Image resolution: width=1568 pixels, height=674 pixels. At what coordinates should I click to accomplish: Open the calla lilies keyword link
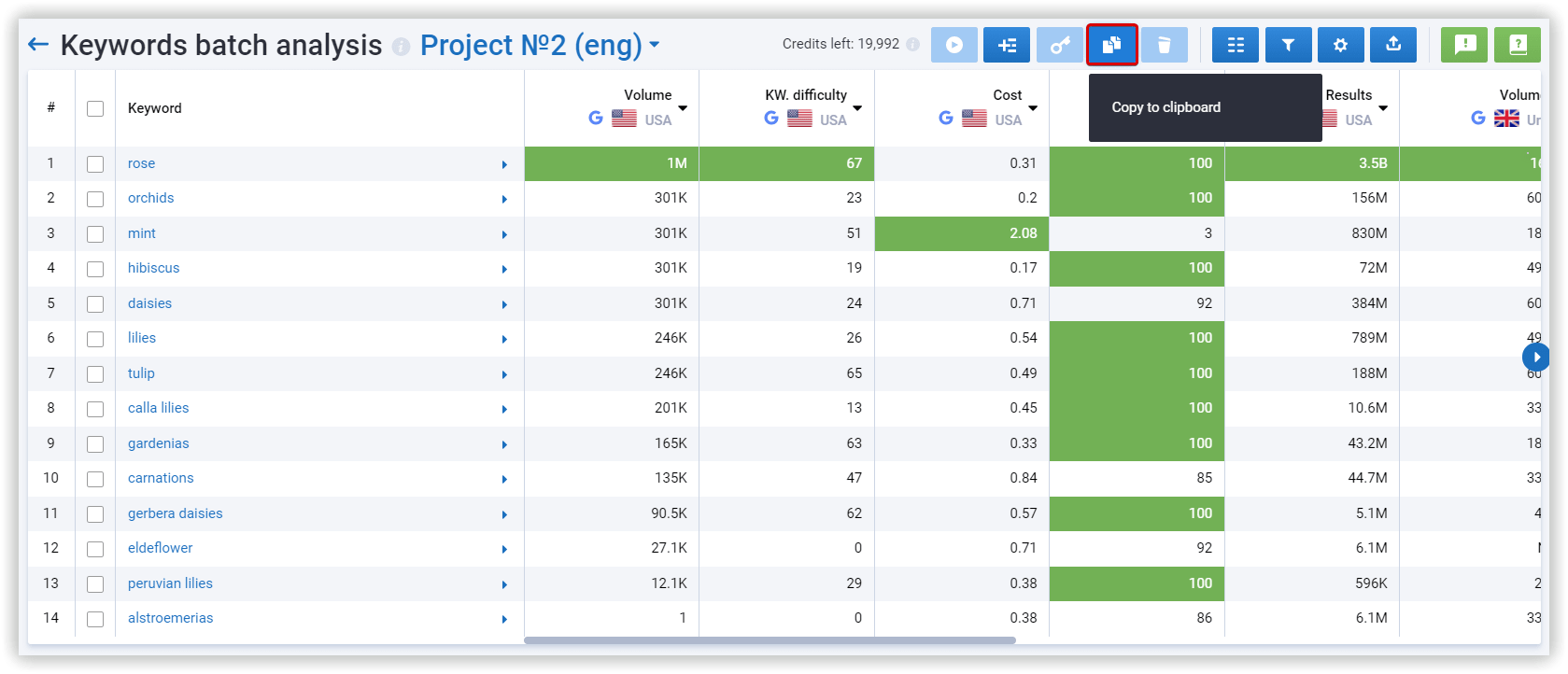pyautogui.click(x=159, y=408)
